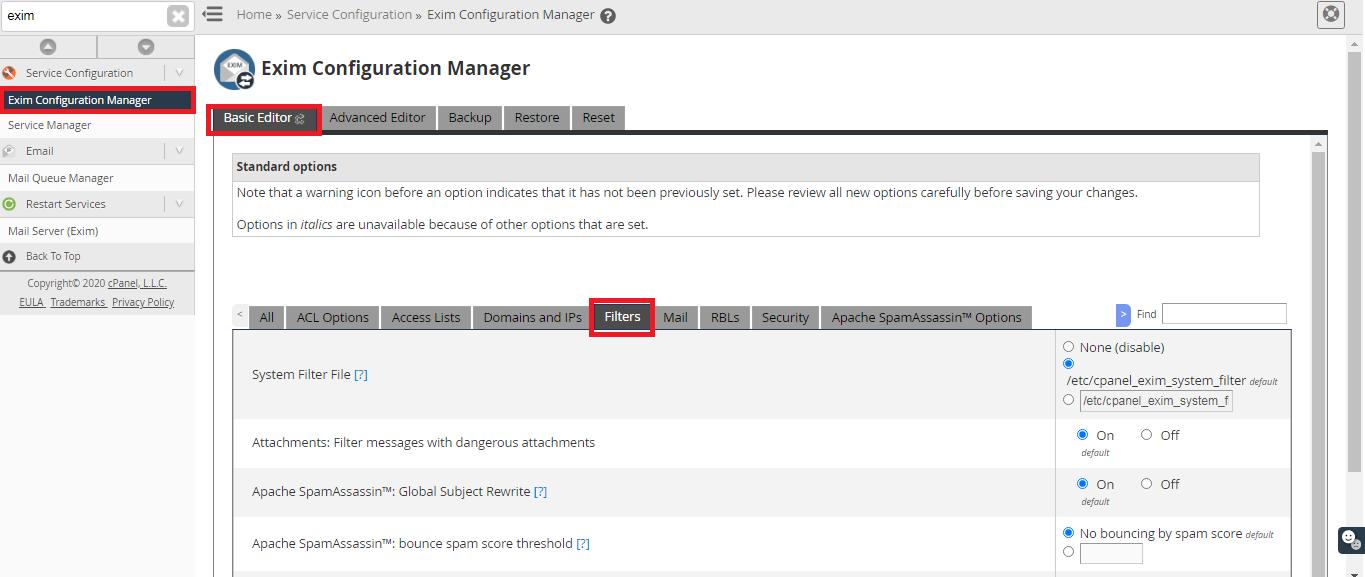Open the feedback smiley widget

click(1351, 539)
